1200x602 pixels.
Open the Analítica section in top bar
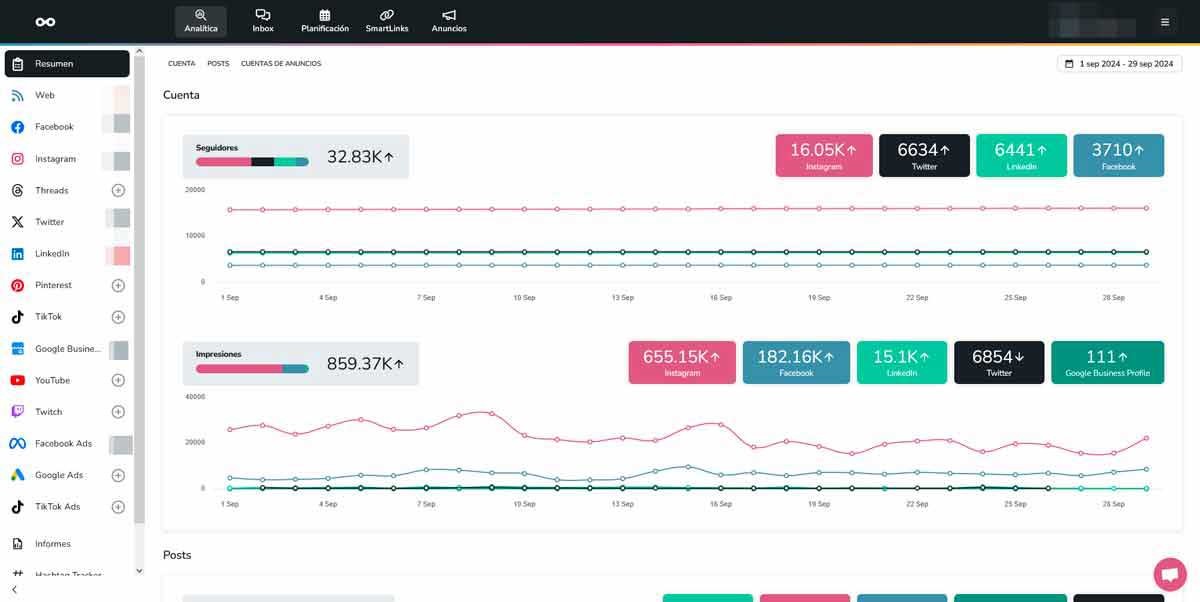(x=200, y=21)
